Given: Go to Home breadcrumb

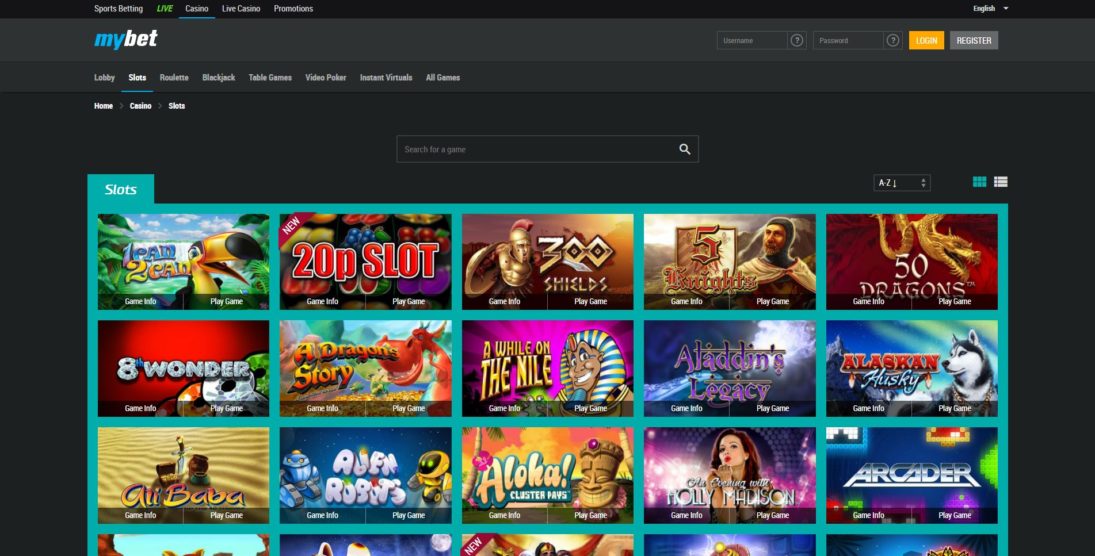Looking at the screenshot, I should click(x=103, y=106).
